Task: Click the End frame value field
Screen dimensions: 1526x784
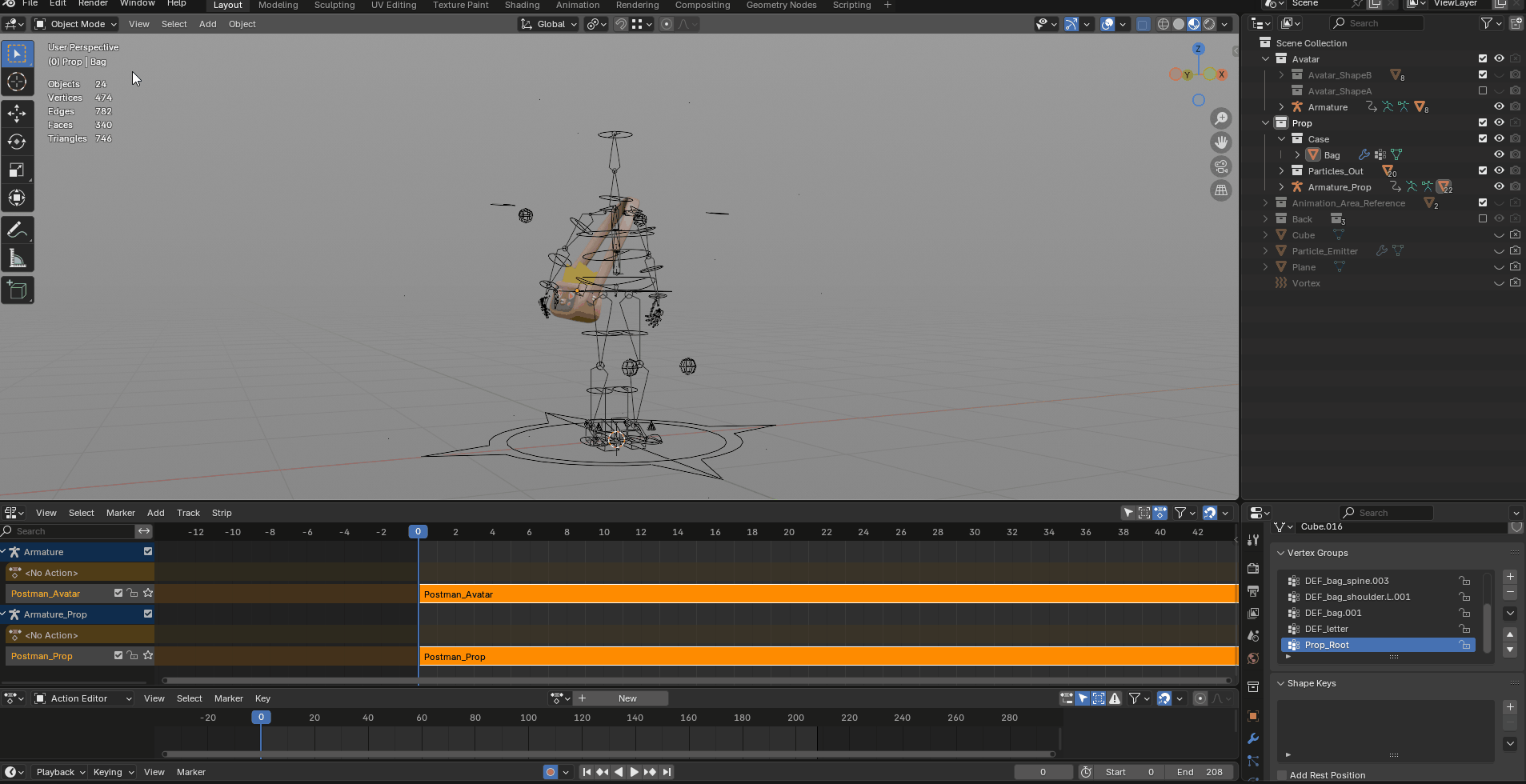Action: [1199, 772]
